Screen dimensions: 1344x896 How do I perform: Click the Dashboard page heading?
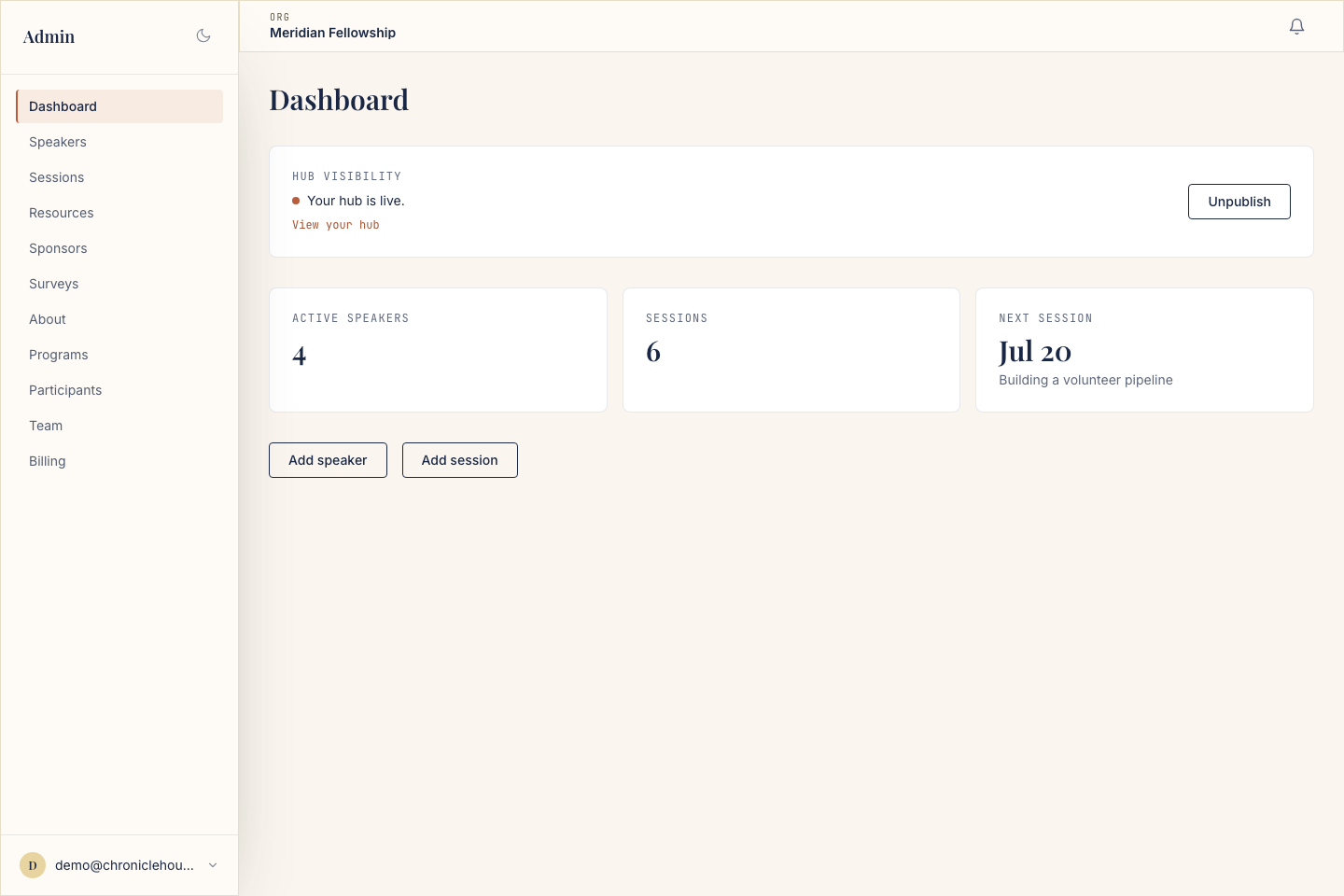click(339, 100)
